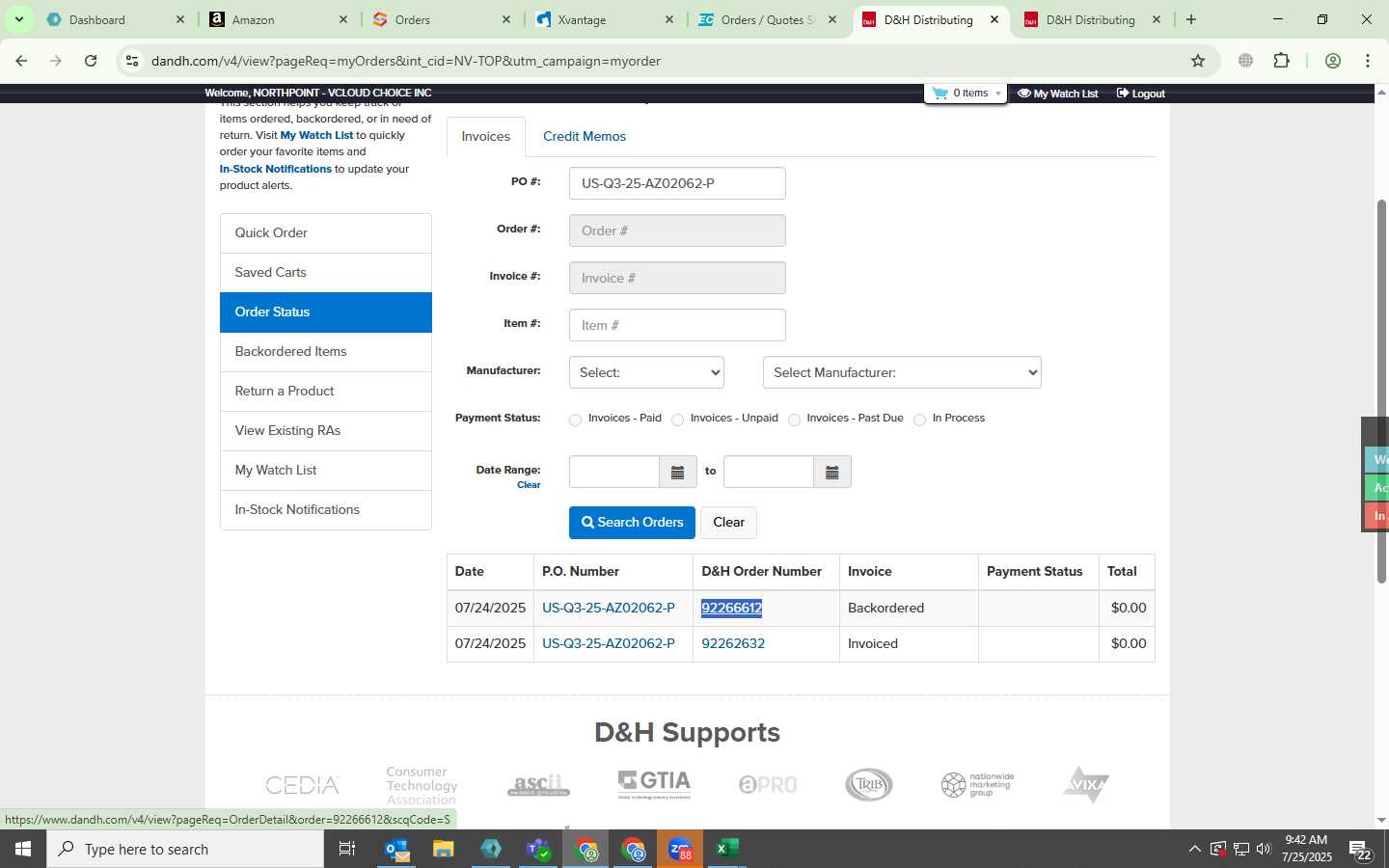Expand the cart items dropdown arrow
1389x868 pixels.
[998, 94]
